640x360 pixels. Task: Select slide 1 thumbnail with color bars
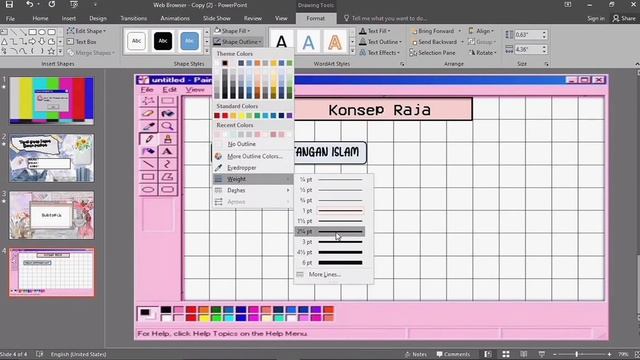click(51, 100)
